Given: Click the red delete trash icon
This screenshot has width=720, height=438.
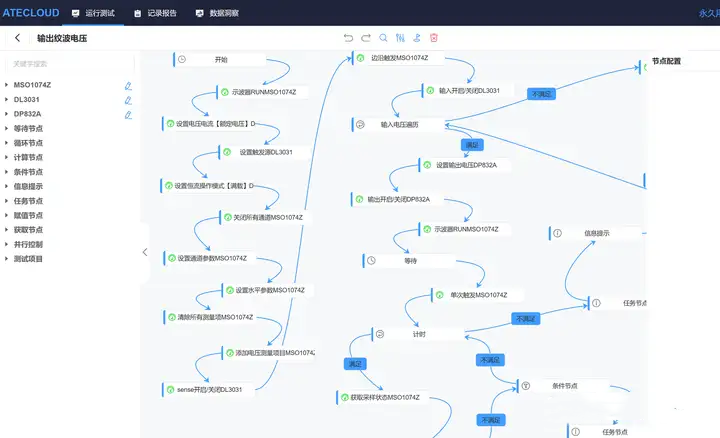Looking at the screenshot, I should tap(434, 38).
